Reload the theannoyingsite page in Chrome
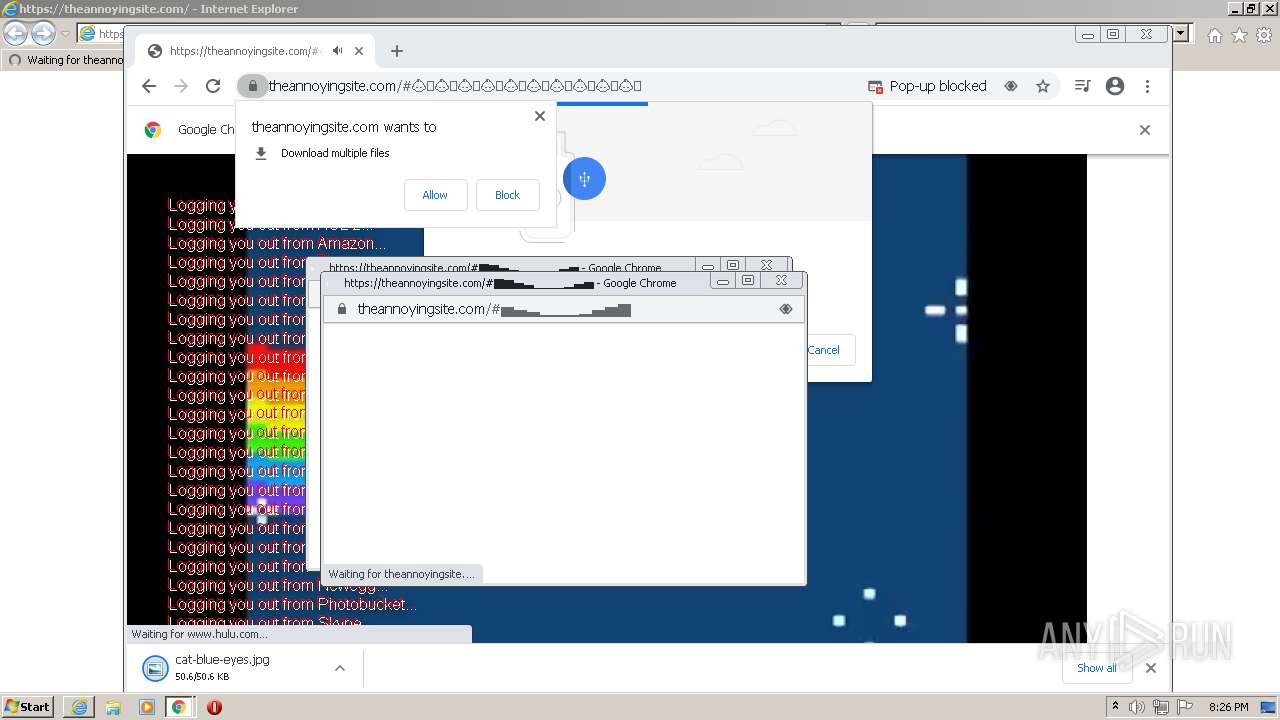The width and height of the screenshot is (1280, 720). (213, 86)
